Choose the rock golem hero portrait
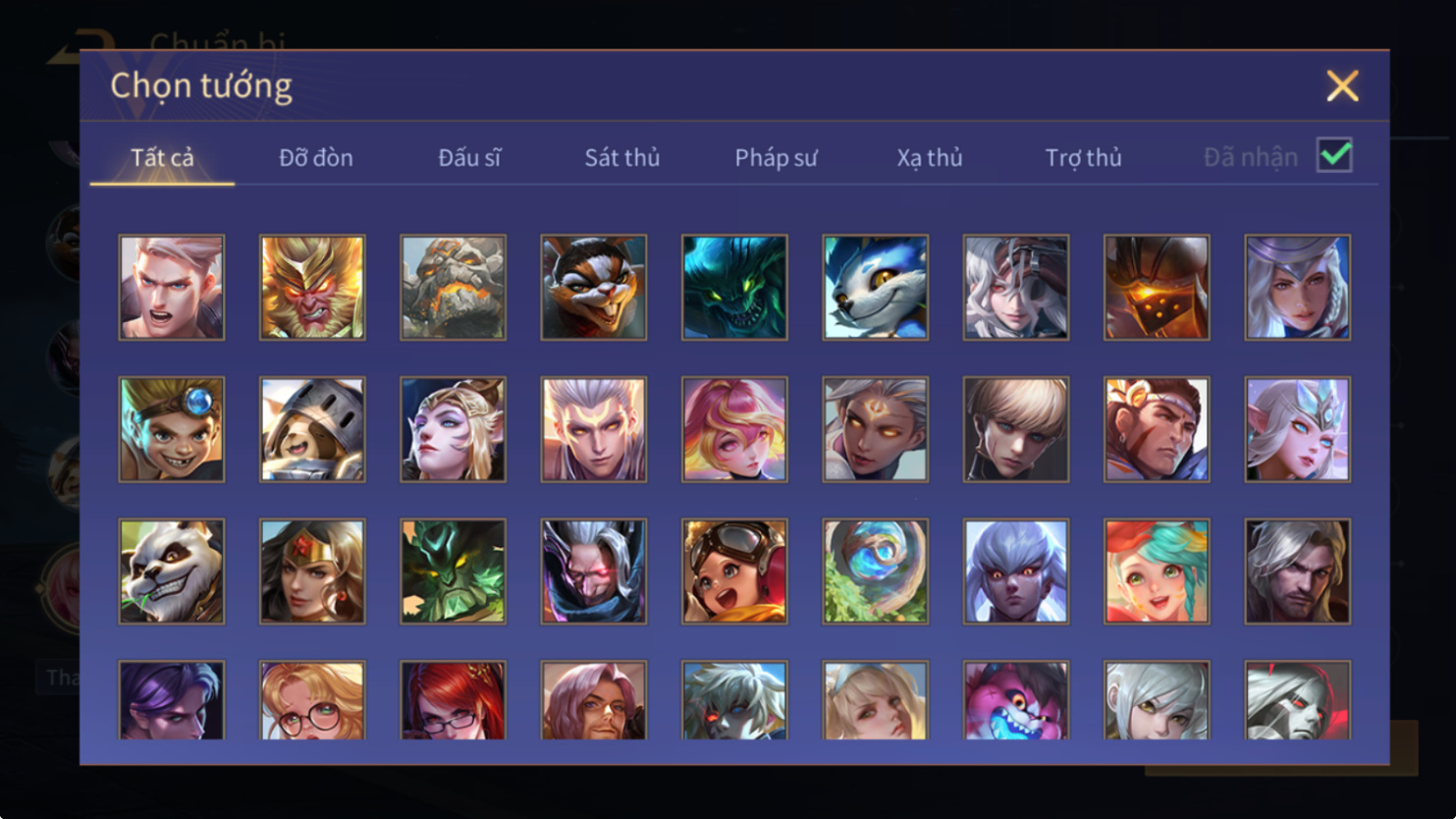This screenshot has width=1456, height=819. click(453, 288)
